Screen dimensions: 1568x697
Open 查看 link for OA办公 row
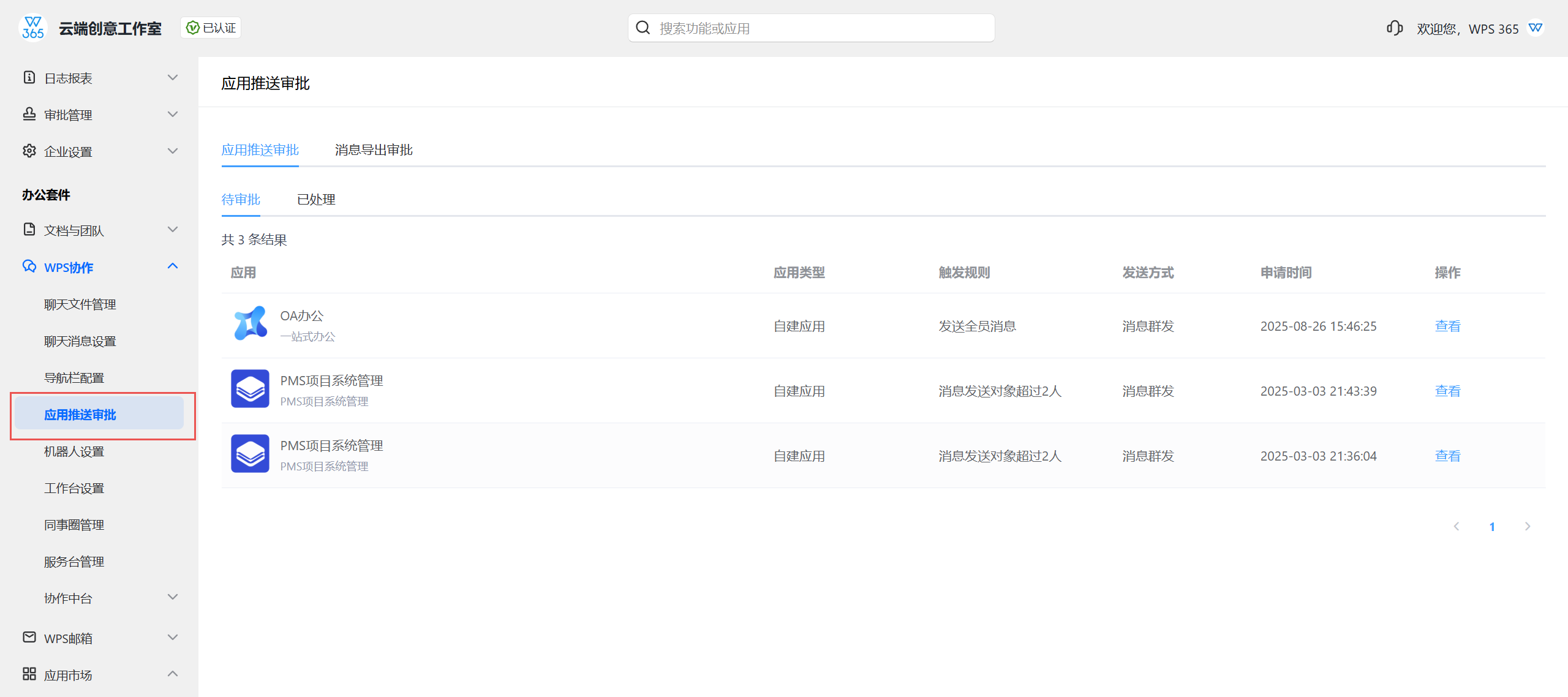click(1447, 326)
